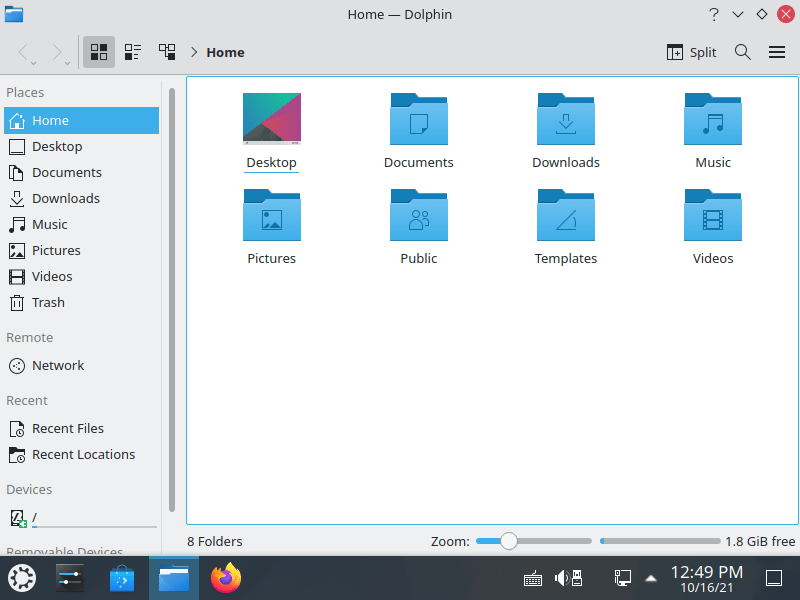Image resolution: width=800 pixels, height=600 pixels.
Task: Launch Firefox from the taskbar
Action: pyautogui.click(x=226, y=579)
